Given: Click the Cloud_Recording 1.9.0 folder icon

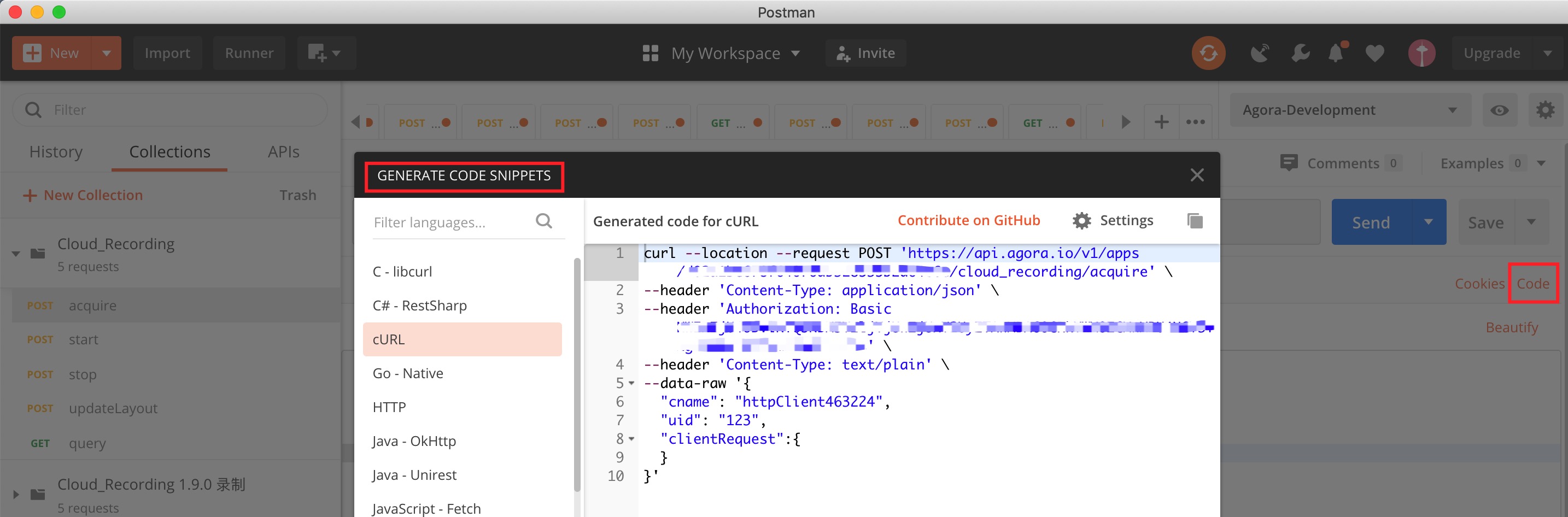Looking at the screenshot, I should tap(38, 494).
